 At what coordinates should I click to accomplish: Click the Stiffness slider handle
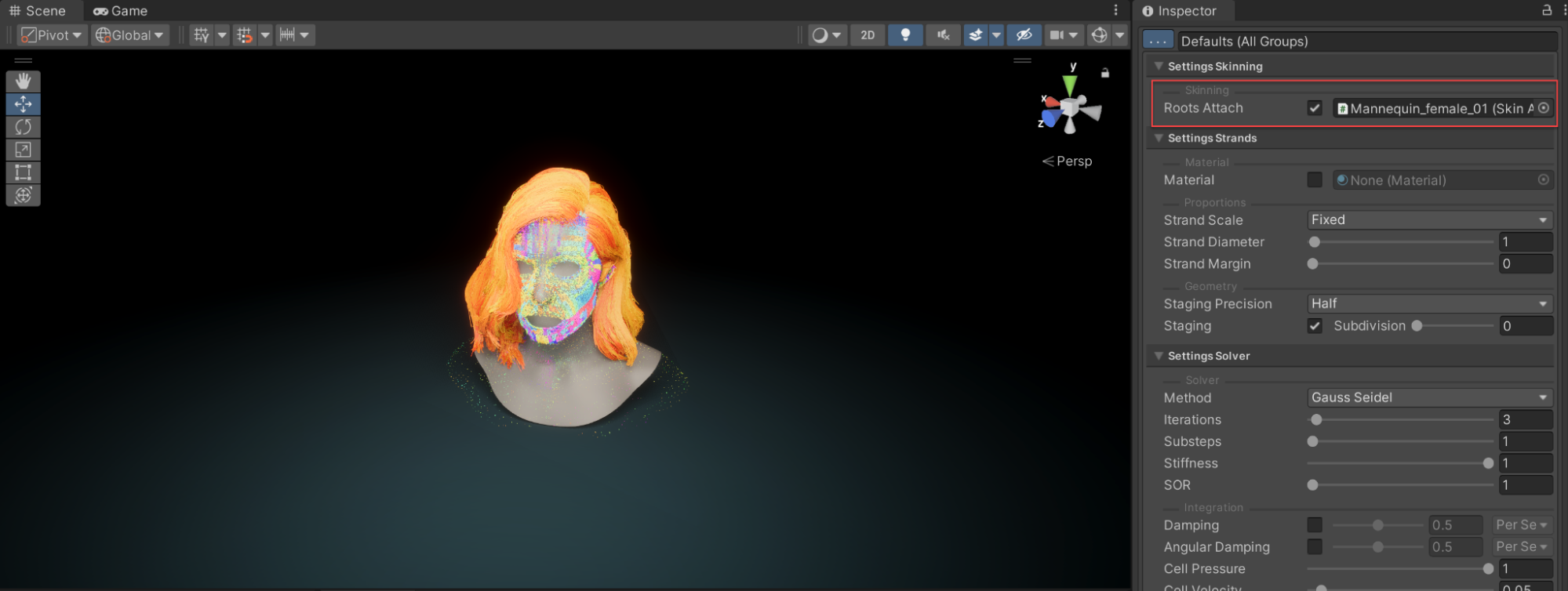pyautogui.click(x=1488, y=464)
